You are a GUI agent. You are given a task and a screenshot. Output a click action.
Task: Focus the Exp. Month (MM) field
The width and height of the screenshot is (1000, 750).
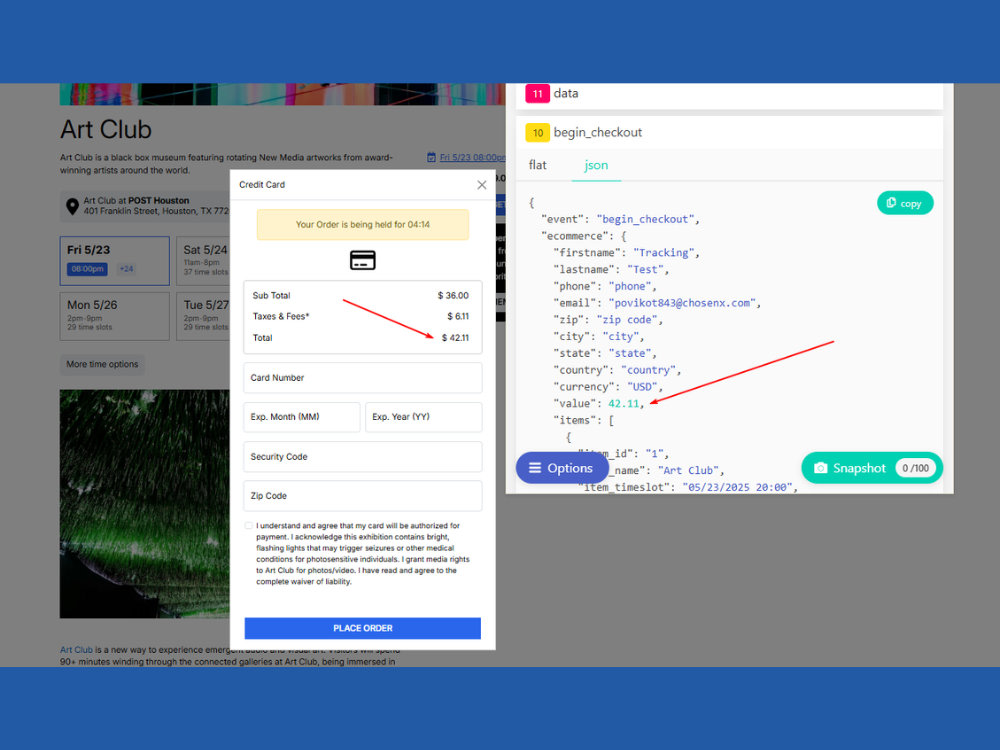[302, 417]
